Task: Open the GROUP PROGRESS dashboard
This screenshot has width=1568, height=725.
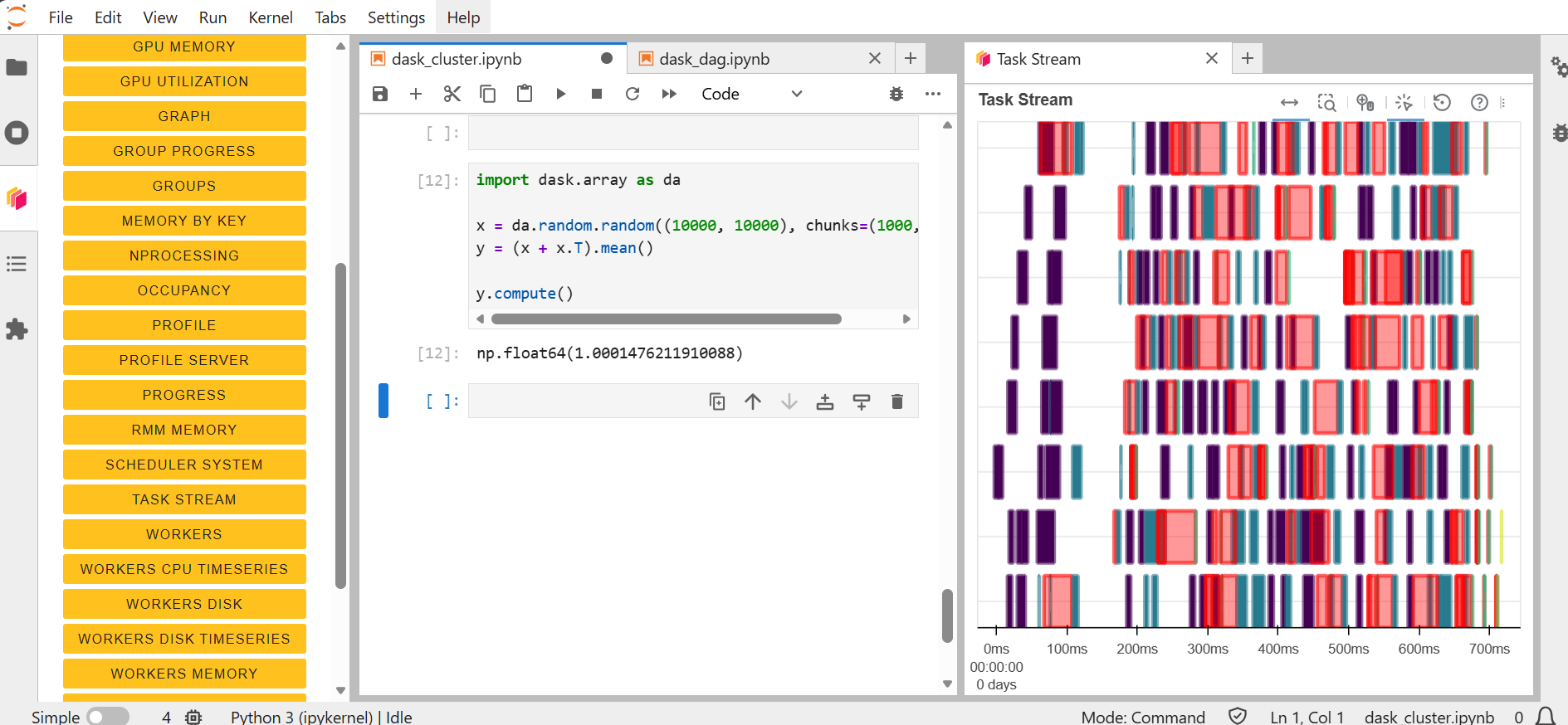Action: (x=184, y=151)
